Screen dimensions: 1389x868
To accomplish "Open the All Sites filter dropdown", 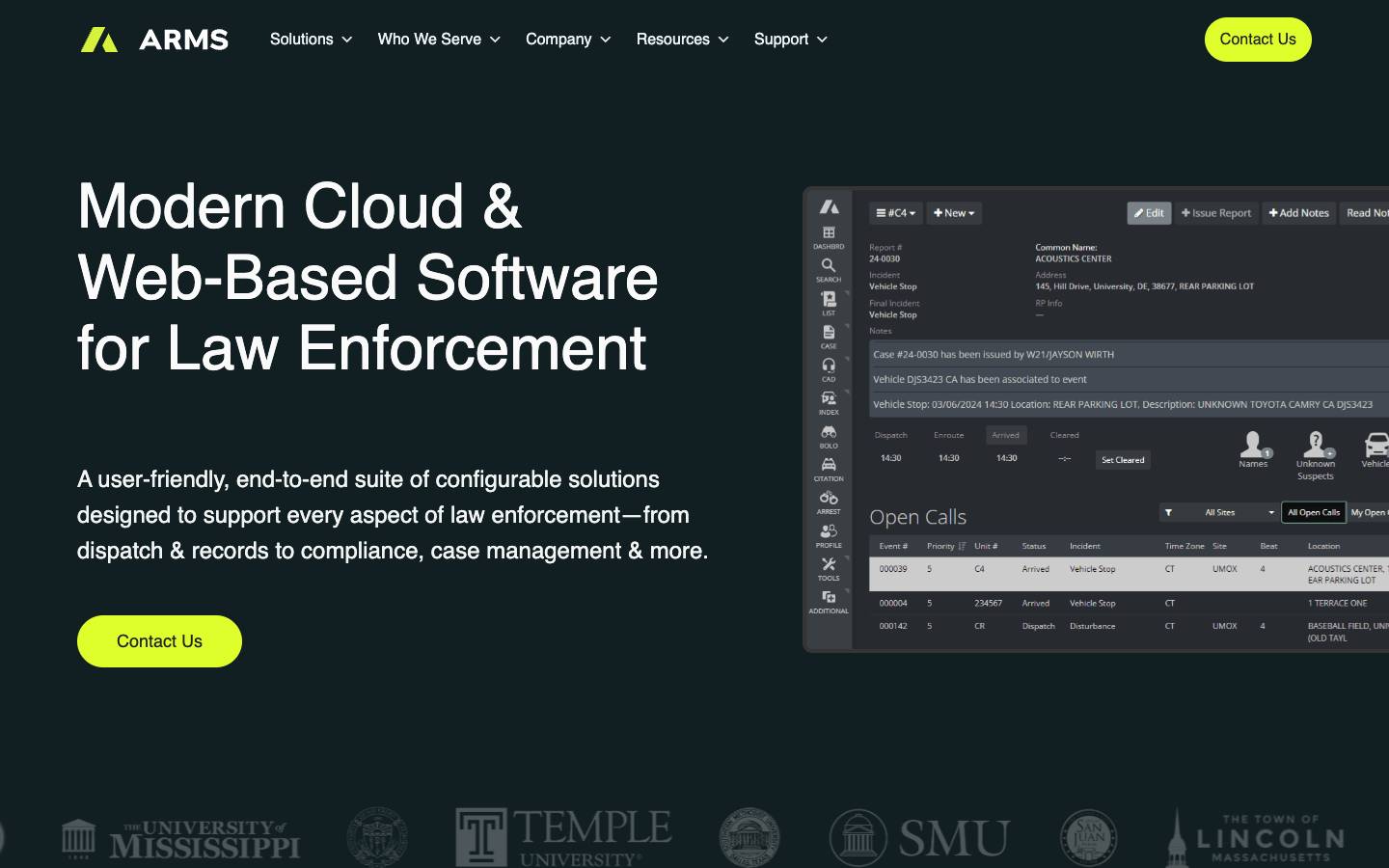I will tap(1219, 512).
